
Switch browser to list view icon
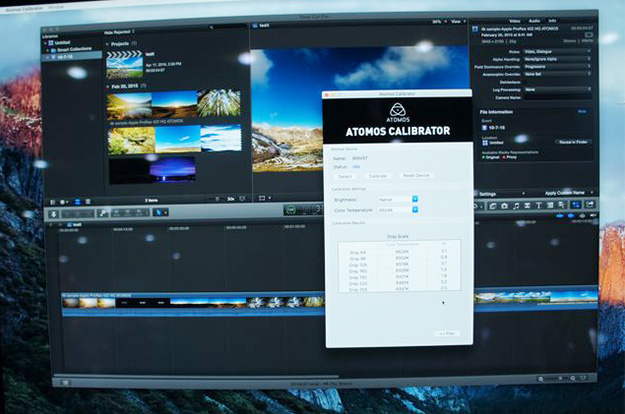[88, 202]
